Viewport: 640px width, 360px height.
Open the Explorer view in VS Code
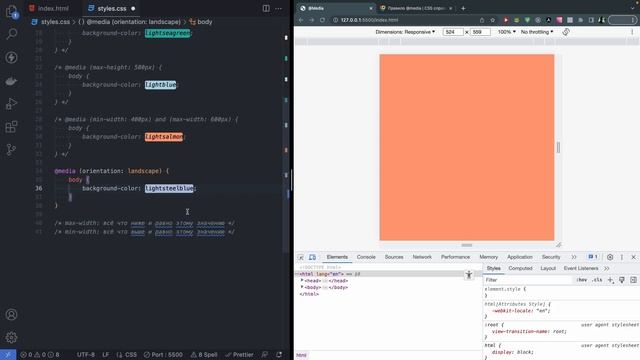(x=11, y=11)
